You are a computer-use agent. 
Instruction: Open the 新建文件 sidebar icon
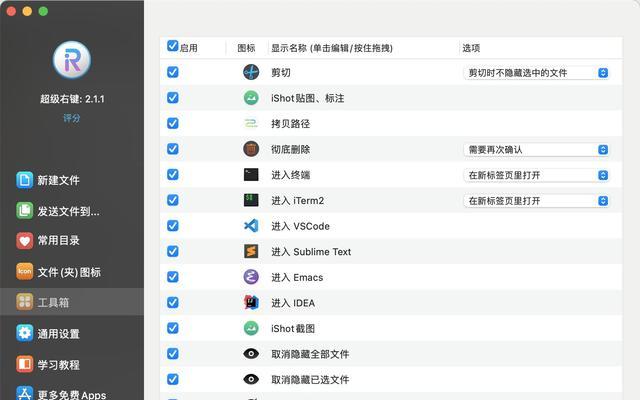pos(24,180)
